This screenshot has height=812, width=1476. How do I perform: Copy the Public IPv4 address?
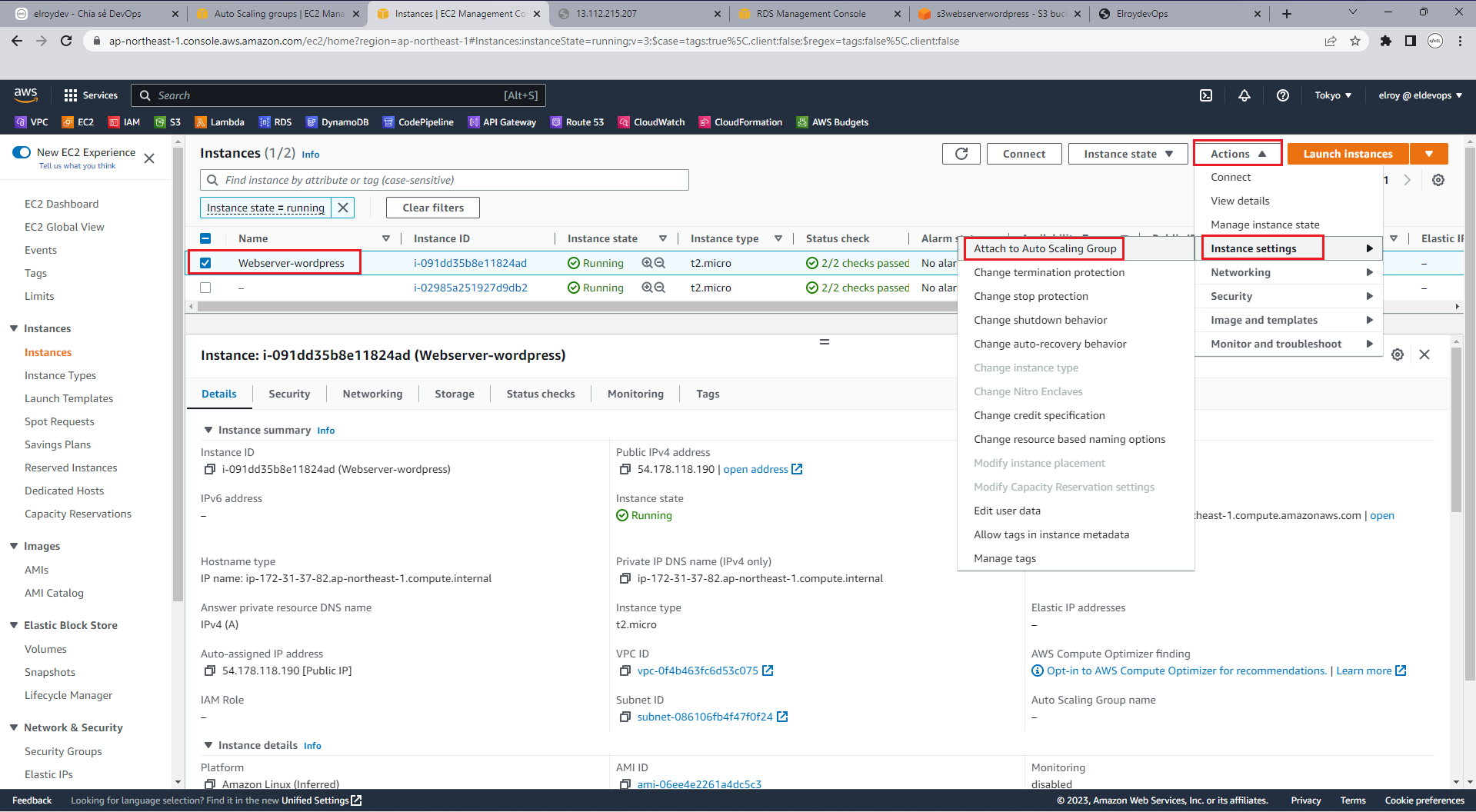click(x=625, y=469)
